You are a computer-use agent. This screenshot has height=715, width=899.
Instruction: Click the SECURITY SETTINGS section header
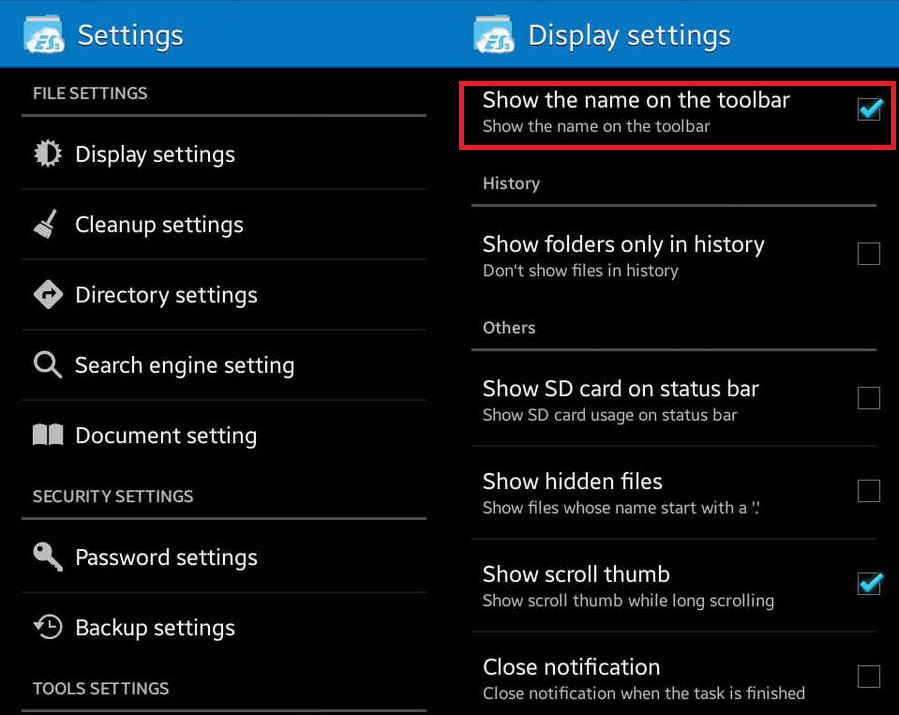click(x=113, y=497)
